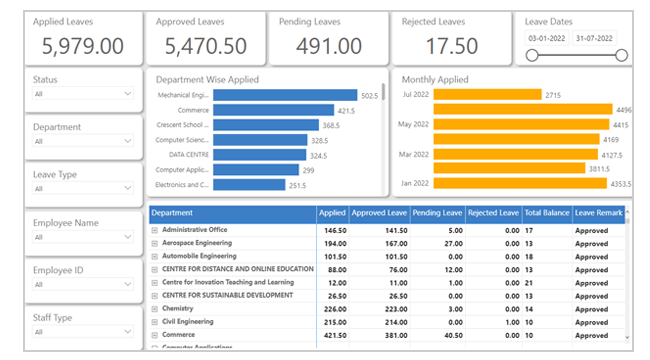Viewport: 650px width, 360px height.
Task: Click Applied value 146.50 for Administrative Office
Action: click(335, 231)
